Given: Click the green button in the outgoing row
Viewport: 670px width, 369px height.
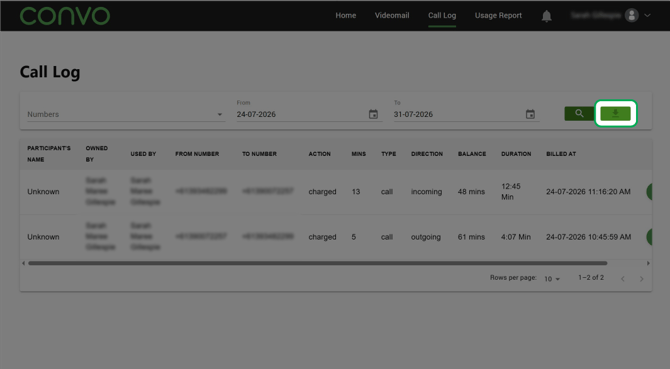Looking at the screenshot, I should pos(649,237).
